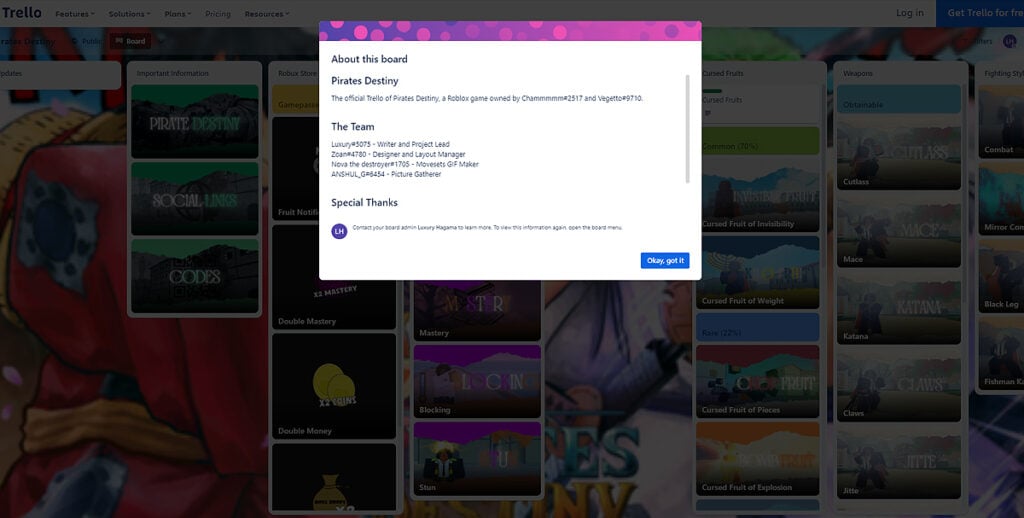
Task: Click the Pirates Destiny heading in dialog
Action: [364, 81]
